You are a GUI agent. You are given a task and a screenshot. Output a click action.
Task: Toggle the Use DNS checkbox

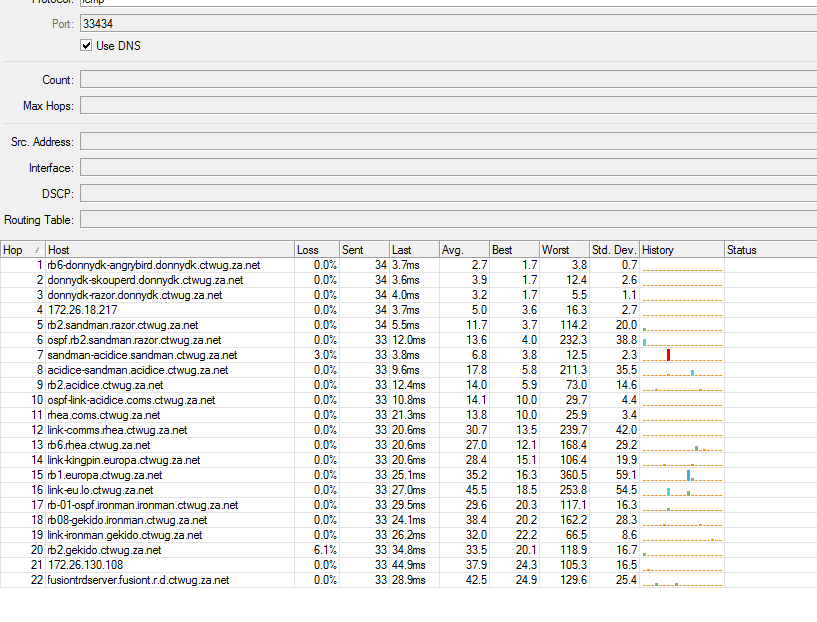[x=86, y=45]
